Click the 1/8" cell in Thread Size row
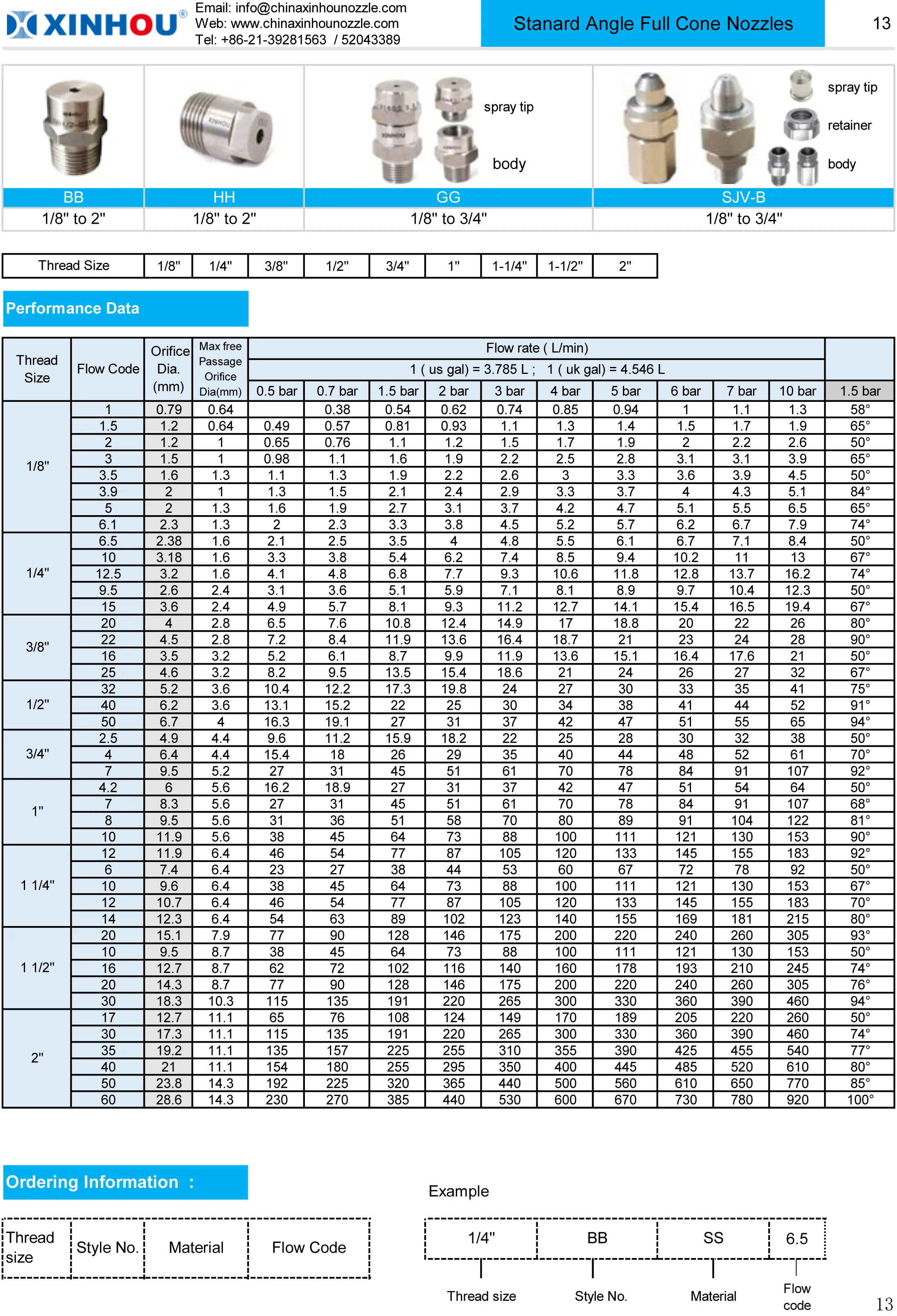This screenshot has height=1316, width=897. [x=169, y=266]
